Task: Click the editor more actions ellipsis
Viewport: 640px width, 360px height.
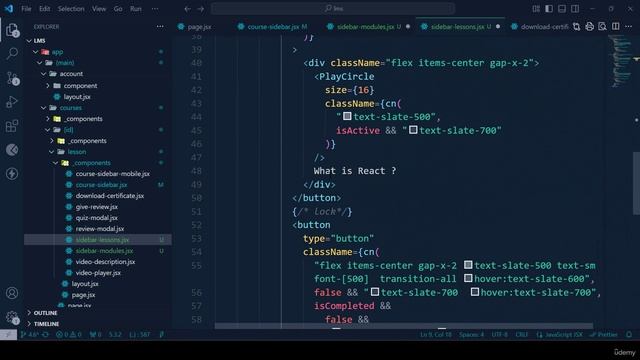Action: 629,27
